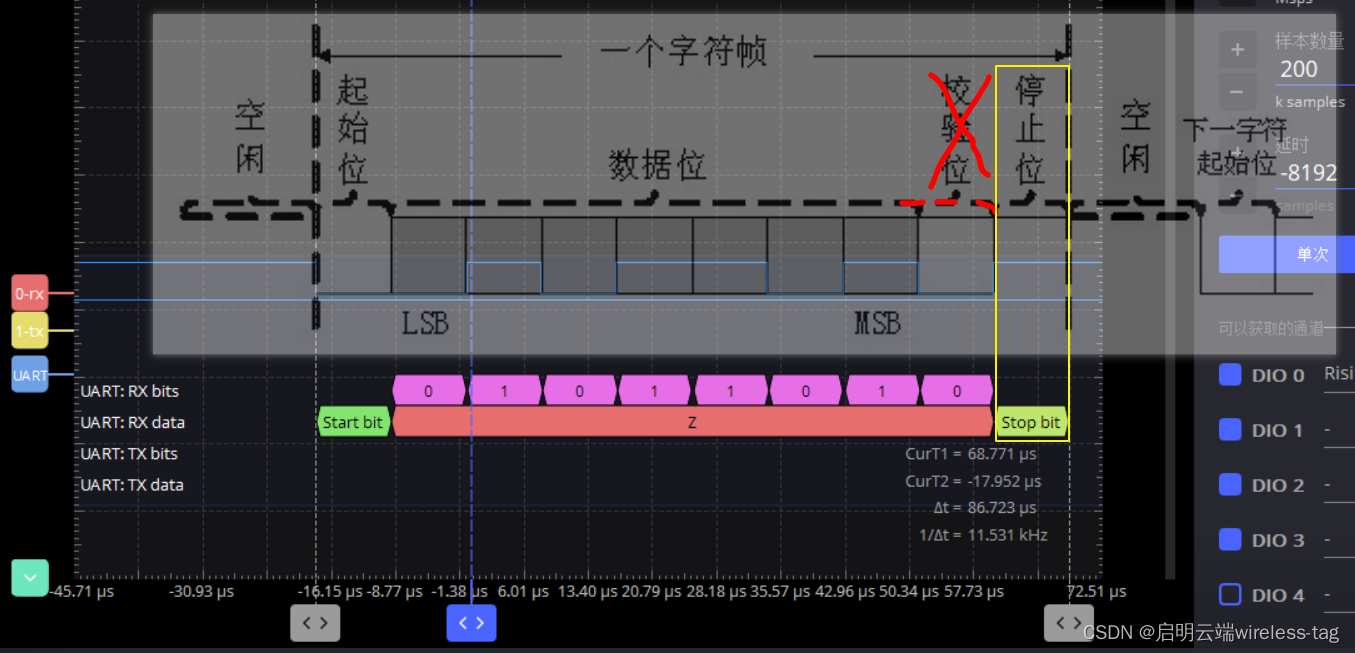The image size is (1355, 653).
Task: Toggle DIO 2 channel checkbox
Action: tap(1230, 485)
